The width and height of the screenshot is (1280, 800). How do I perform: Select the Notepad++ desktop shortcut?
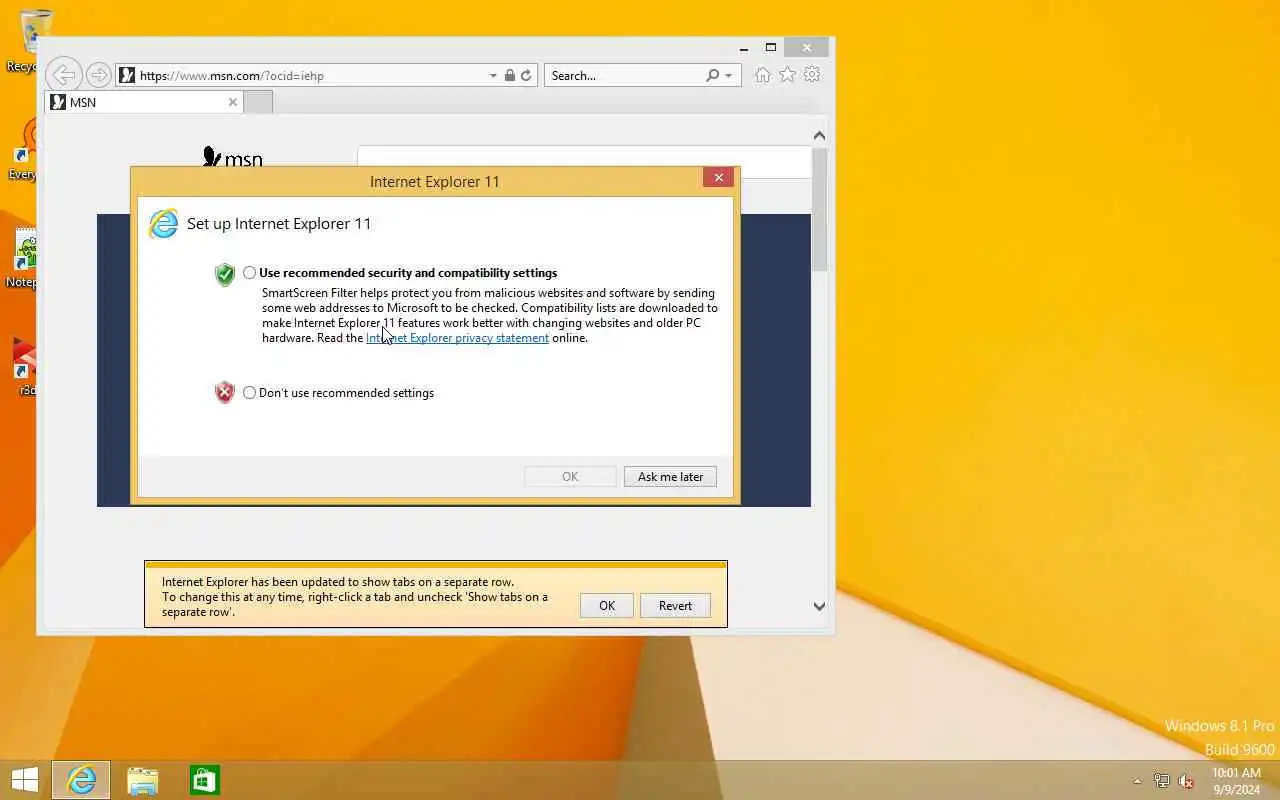(x=25, y=259)
